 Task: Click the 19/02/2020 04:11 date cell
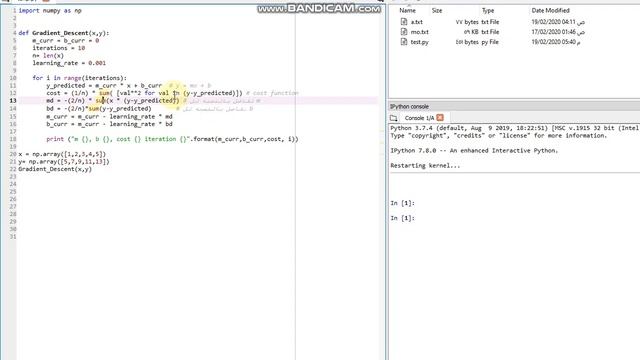tap(558, 22)
